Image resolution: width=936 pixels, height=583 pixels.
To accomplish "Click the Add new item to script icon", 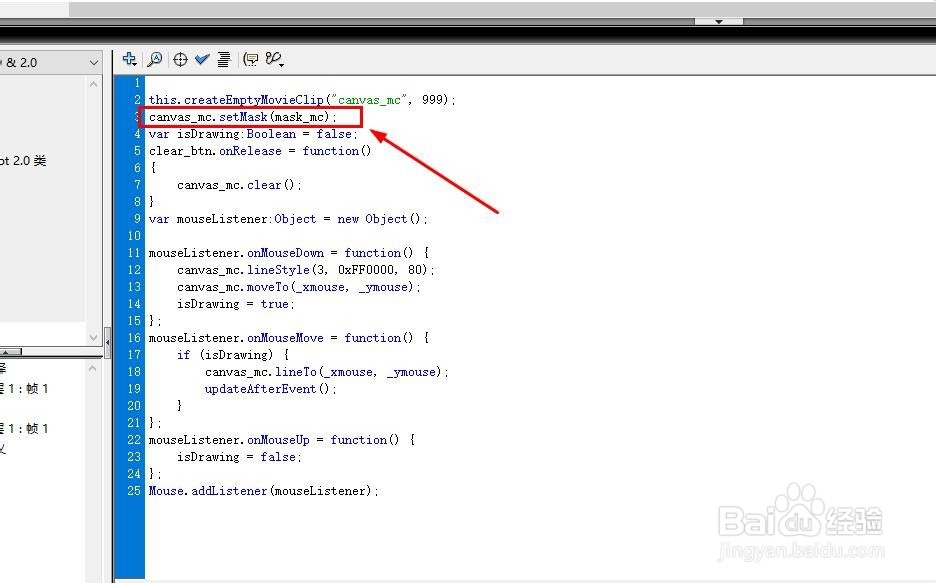I will [x=130, y=59].
